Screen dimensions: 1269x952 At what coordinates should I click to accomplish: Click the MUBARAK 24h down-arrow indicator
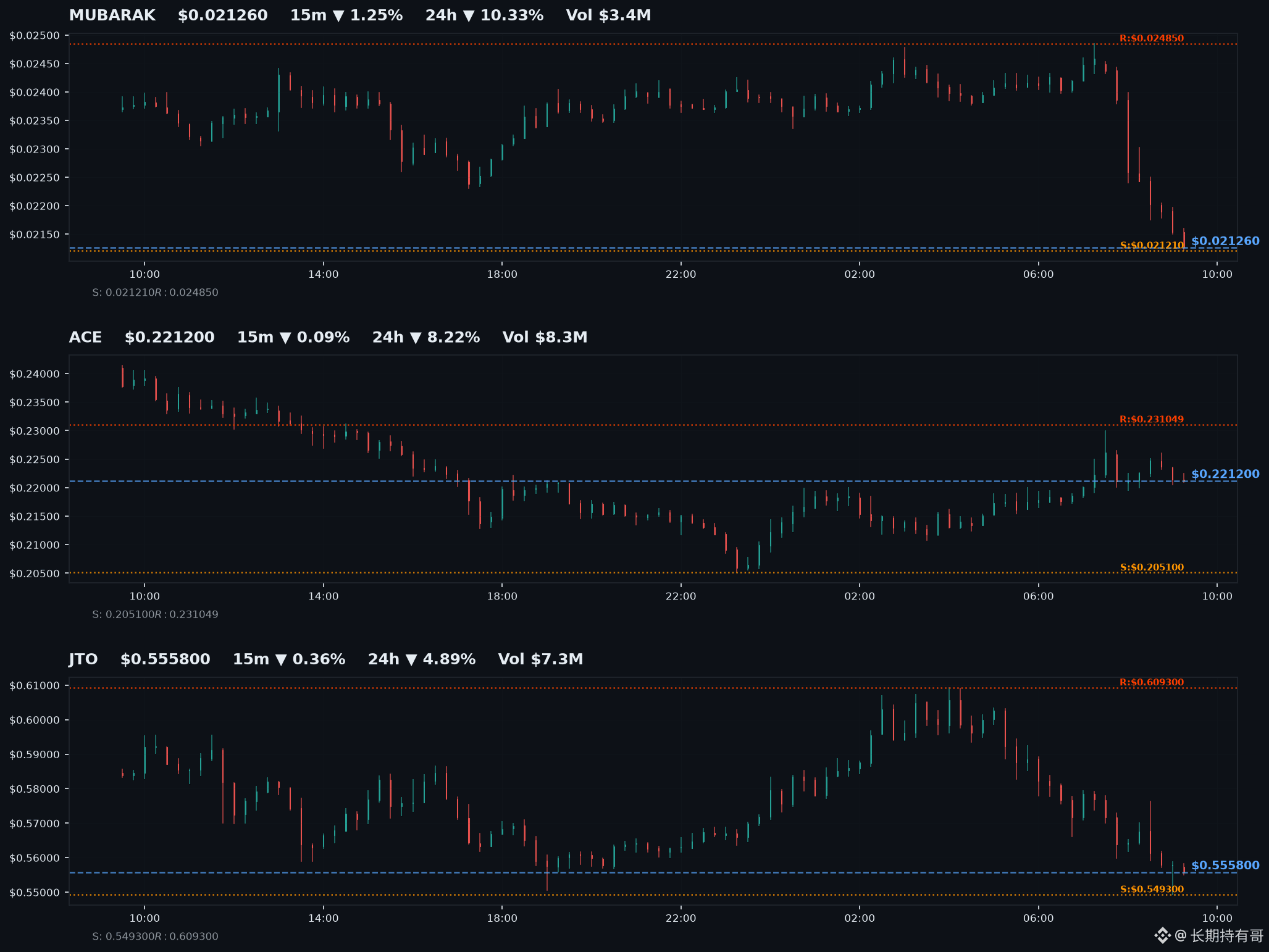(x=469, y=15)
